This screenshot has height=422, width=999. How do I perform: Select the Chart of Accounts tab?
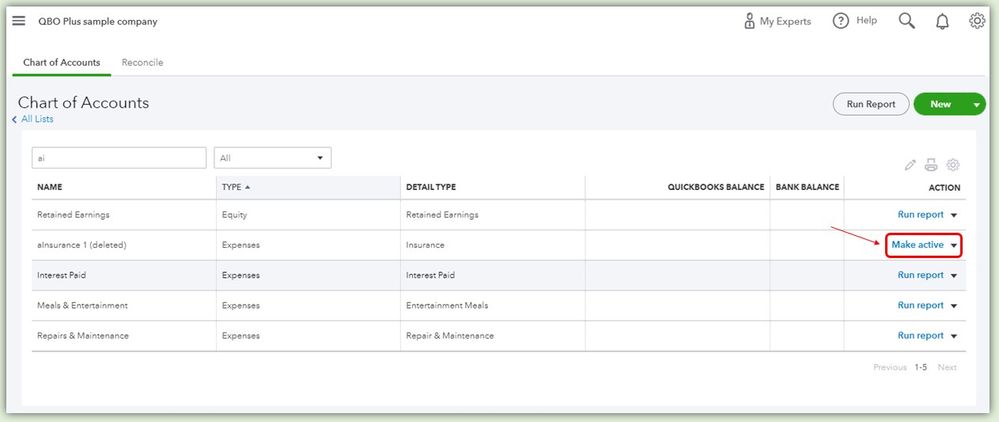pos(61,62)
